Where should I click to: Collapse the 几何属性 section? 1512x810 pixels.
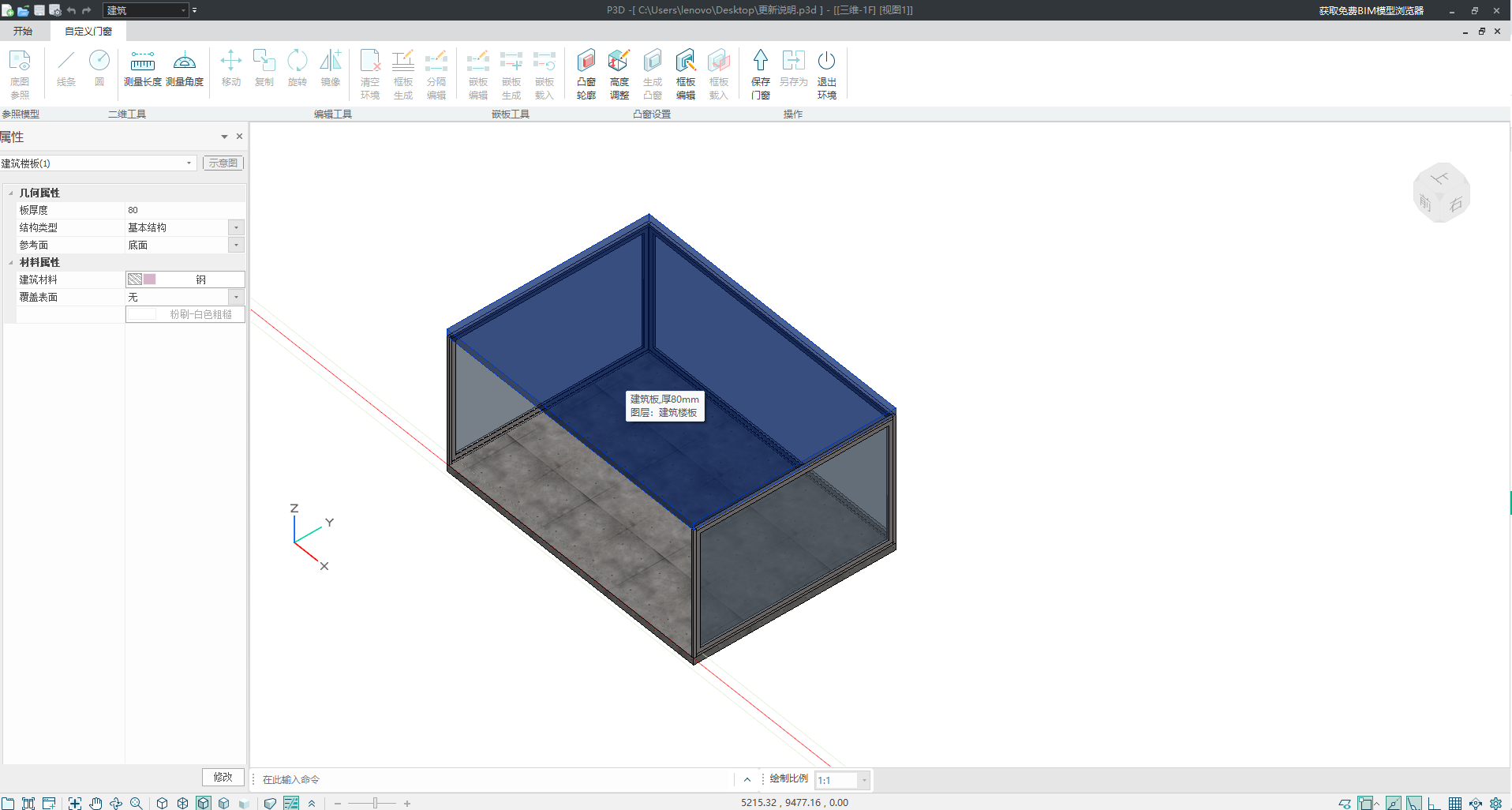click(x=11, y=193)
